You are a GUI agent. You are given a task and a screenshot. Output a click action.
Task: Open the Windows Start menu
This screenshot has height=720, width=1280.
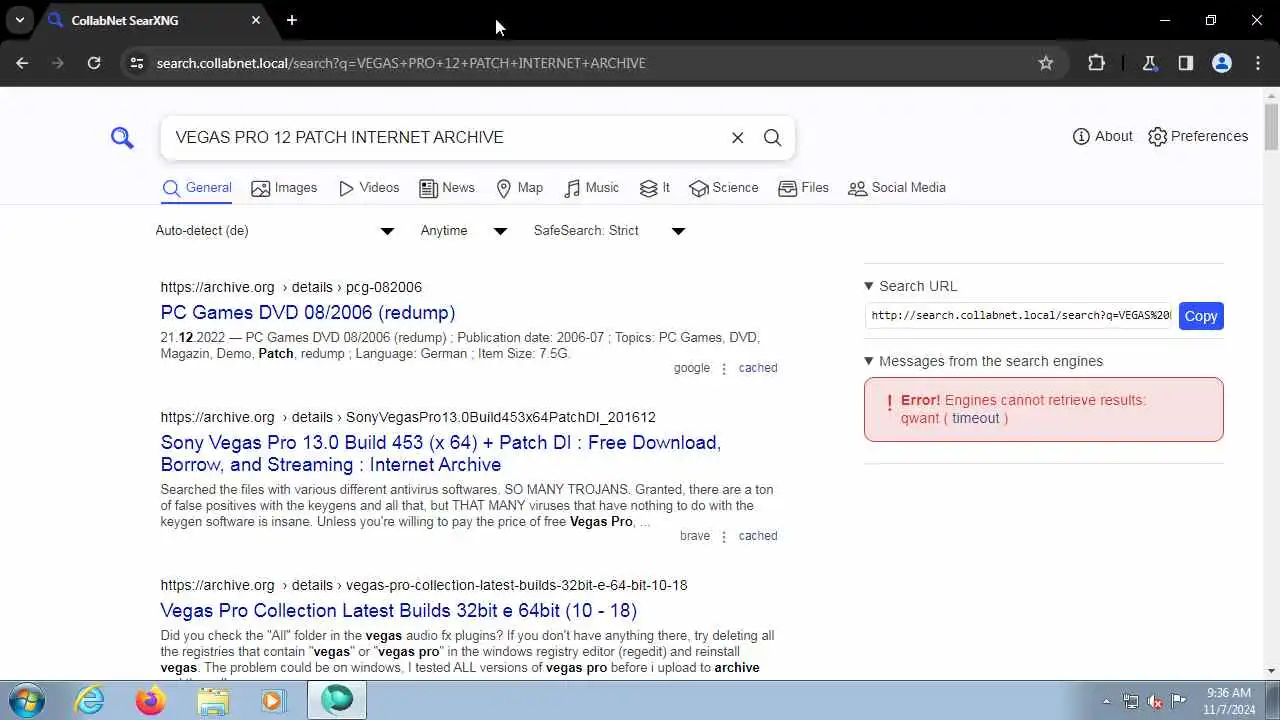(x=27, y=700)
